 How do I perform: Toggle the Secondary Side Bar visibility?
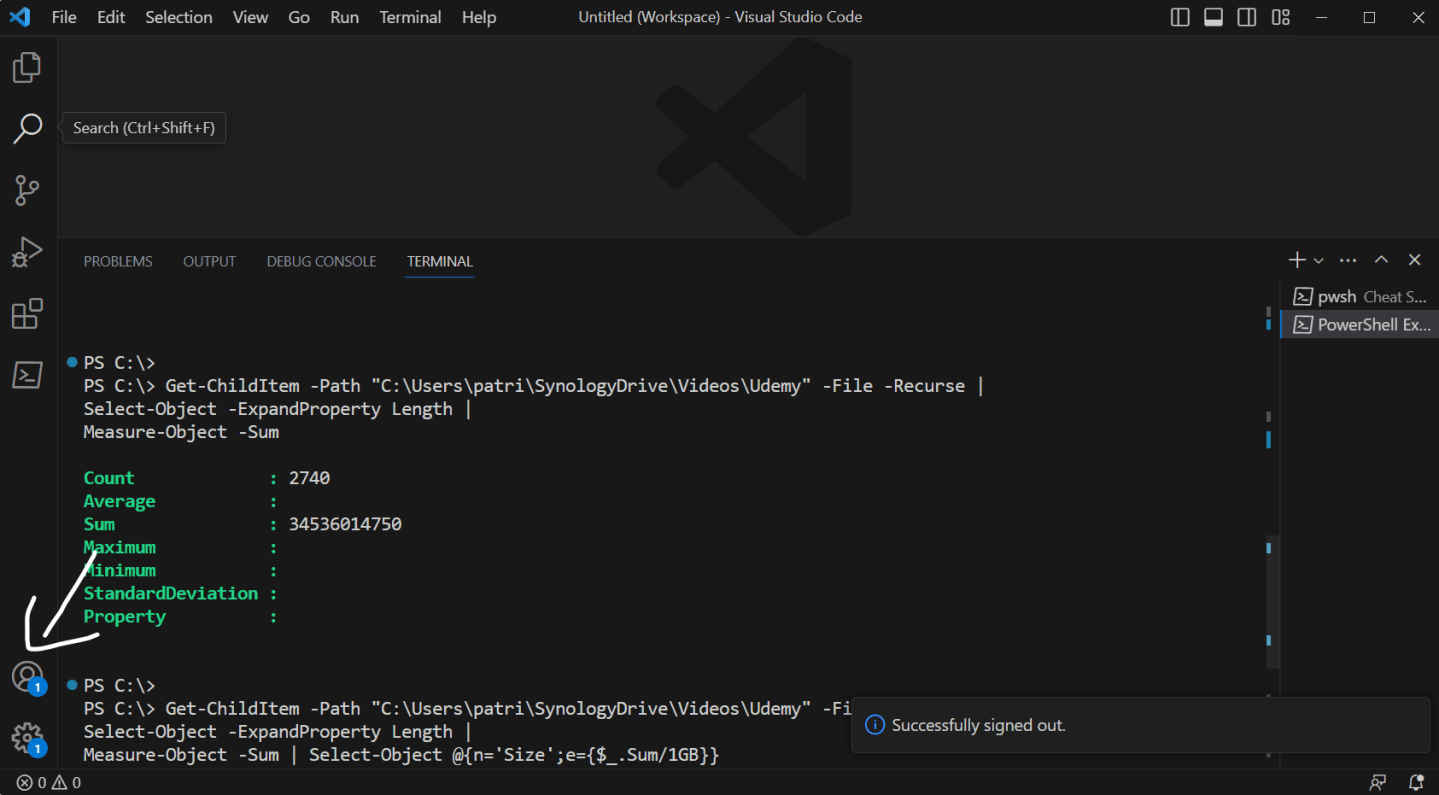pos(1246,17)
